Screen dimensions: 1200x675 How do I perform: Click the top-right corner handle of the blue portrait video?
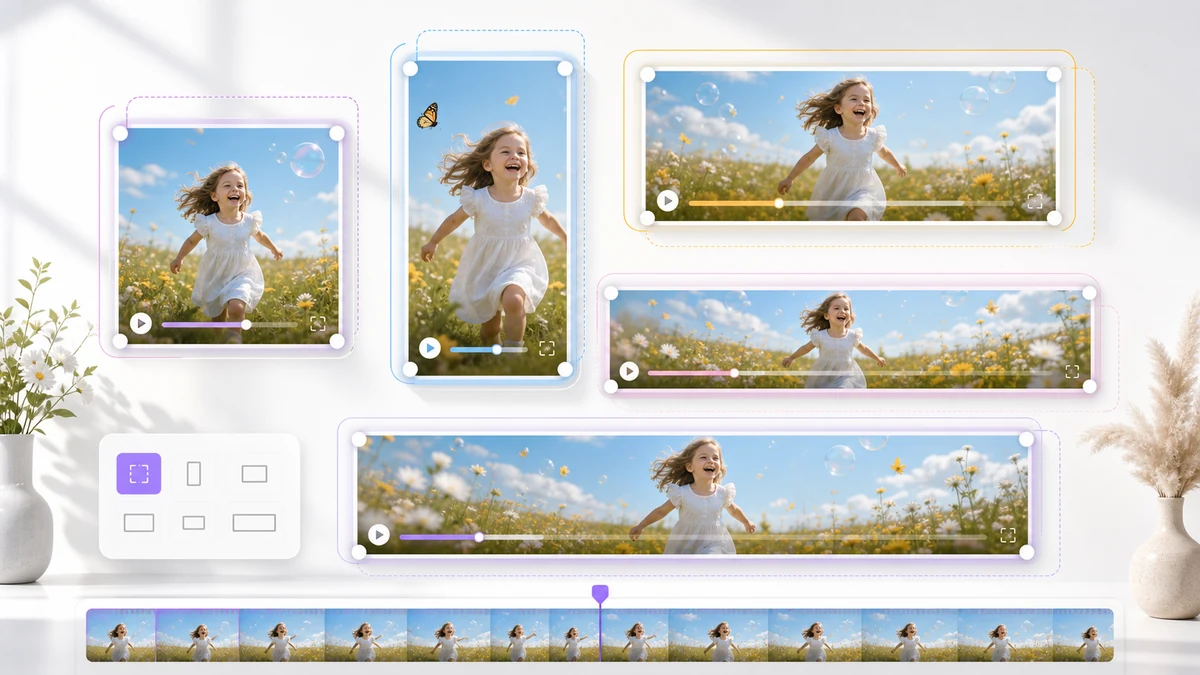tap(565, 68)
